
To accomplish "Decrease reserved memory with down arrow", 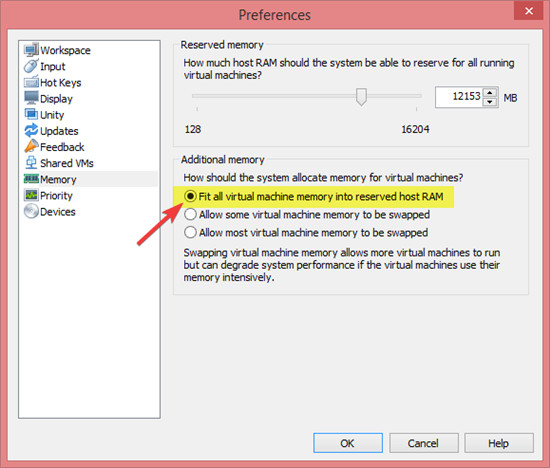I will [x=490, y=102].
